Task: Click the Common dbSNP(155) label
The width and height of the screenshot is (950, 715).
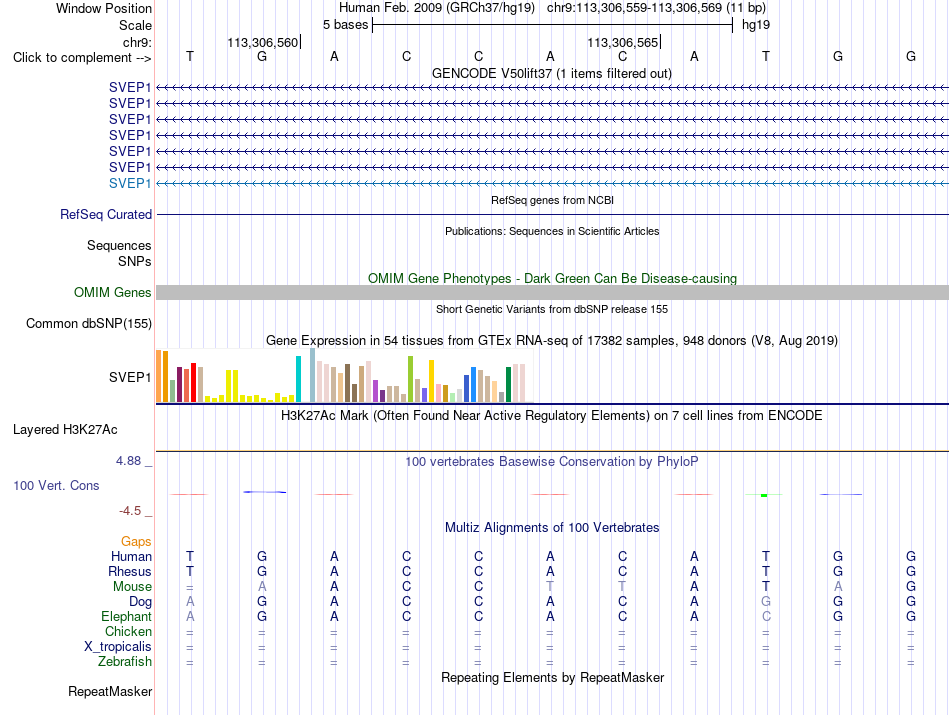Action: pos(88,324)
